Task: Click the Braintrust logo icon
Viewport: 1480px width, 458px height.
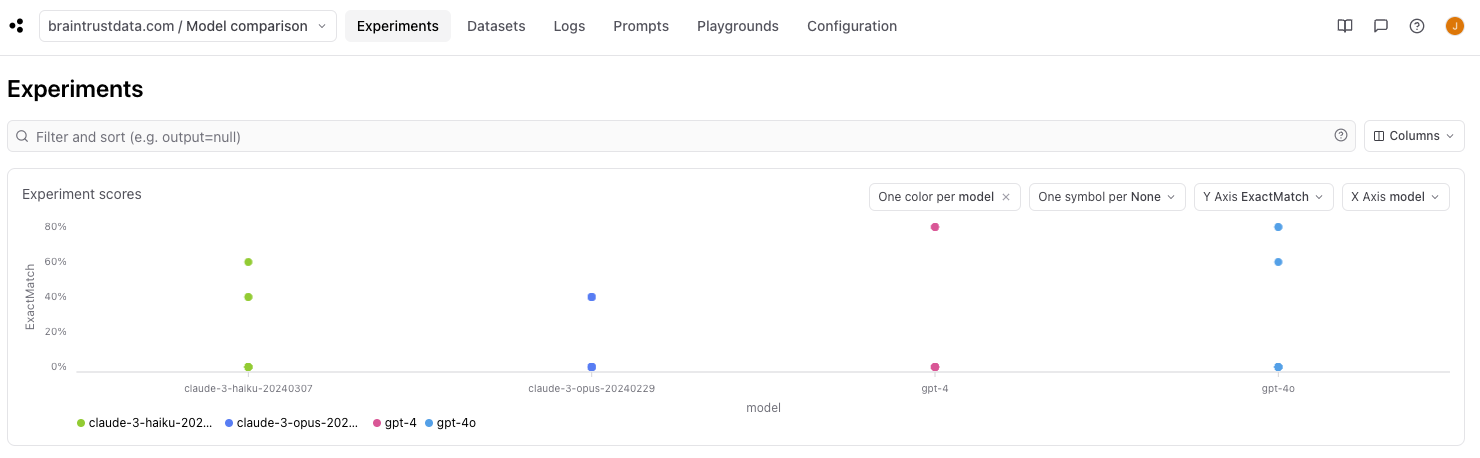Action: pos(16,26)
